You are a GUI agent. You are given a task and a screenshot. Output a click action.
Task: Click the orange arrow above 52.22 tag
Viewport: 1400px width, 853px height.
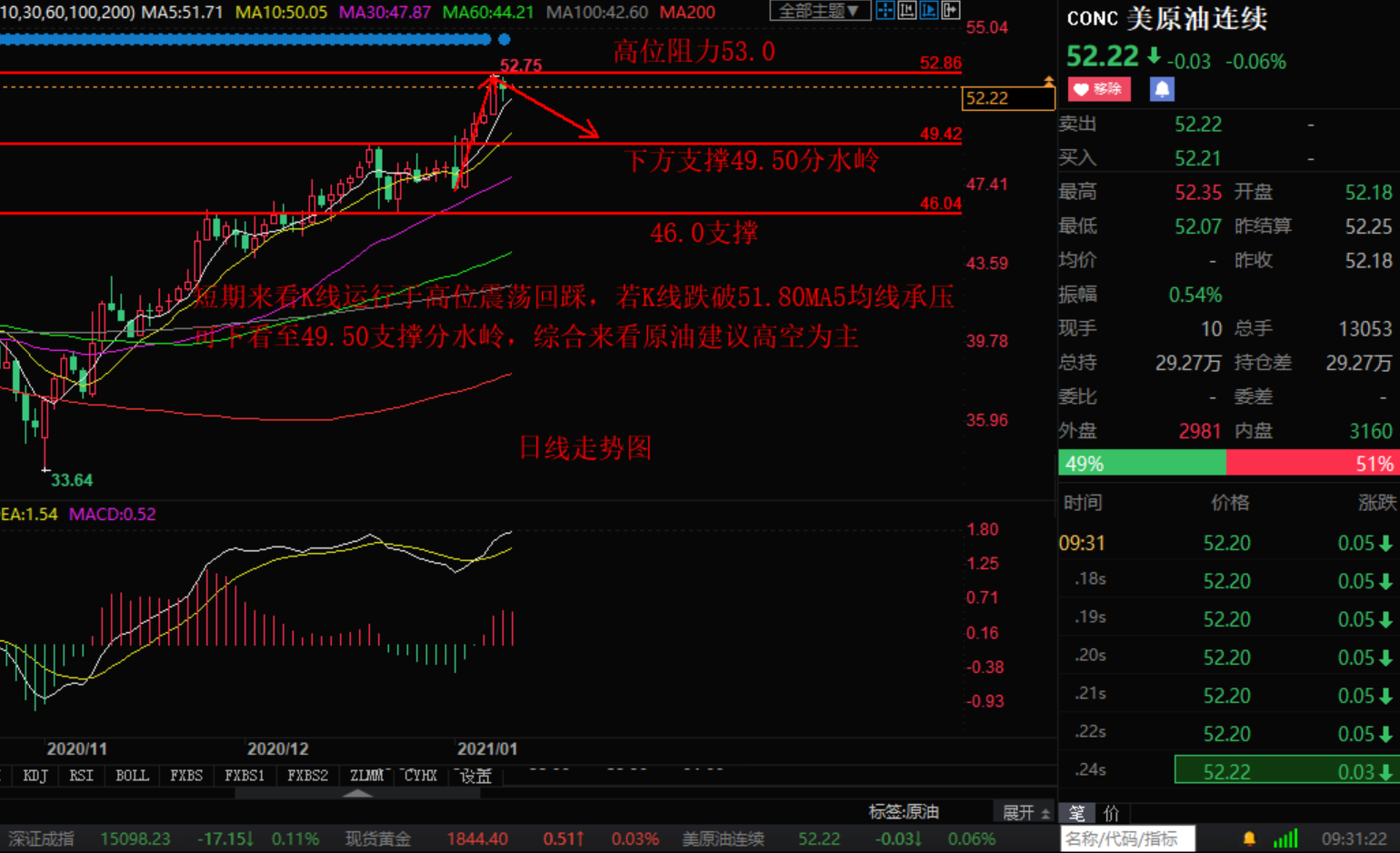tap(1048, 82)
